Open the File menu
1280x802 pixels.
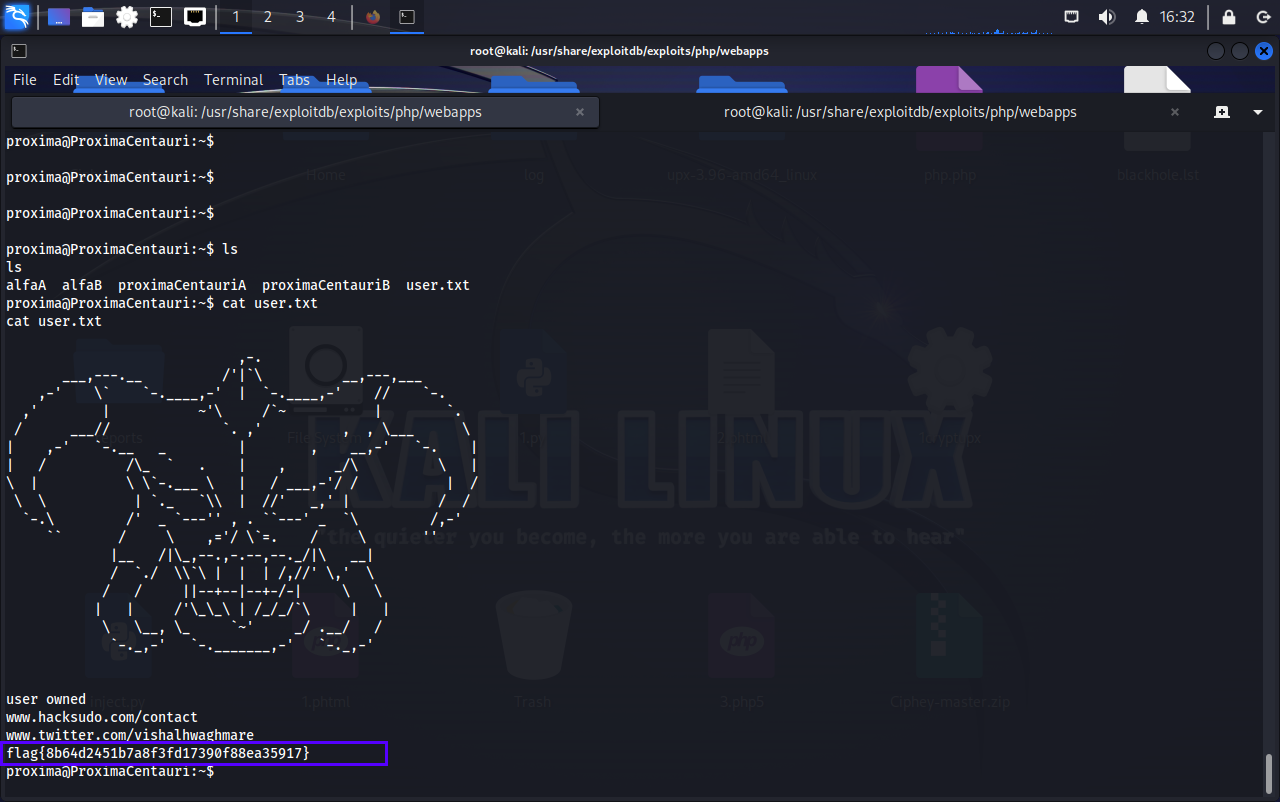(25, 80)
